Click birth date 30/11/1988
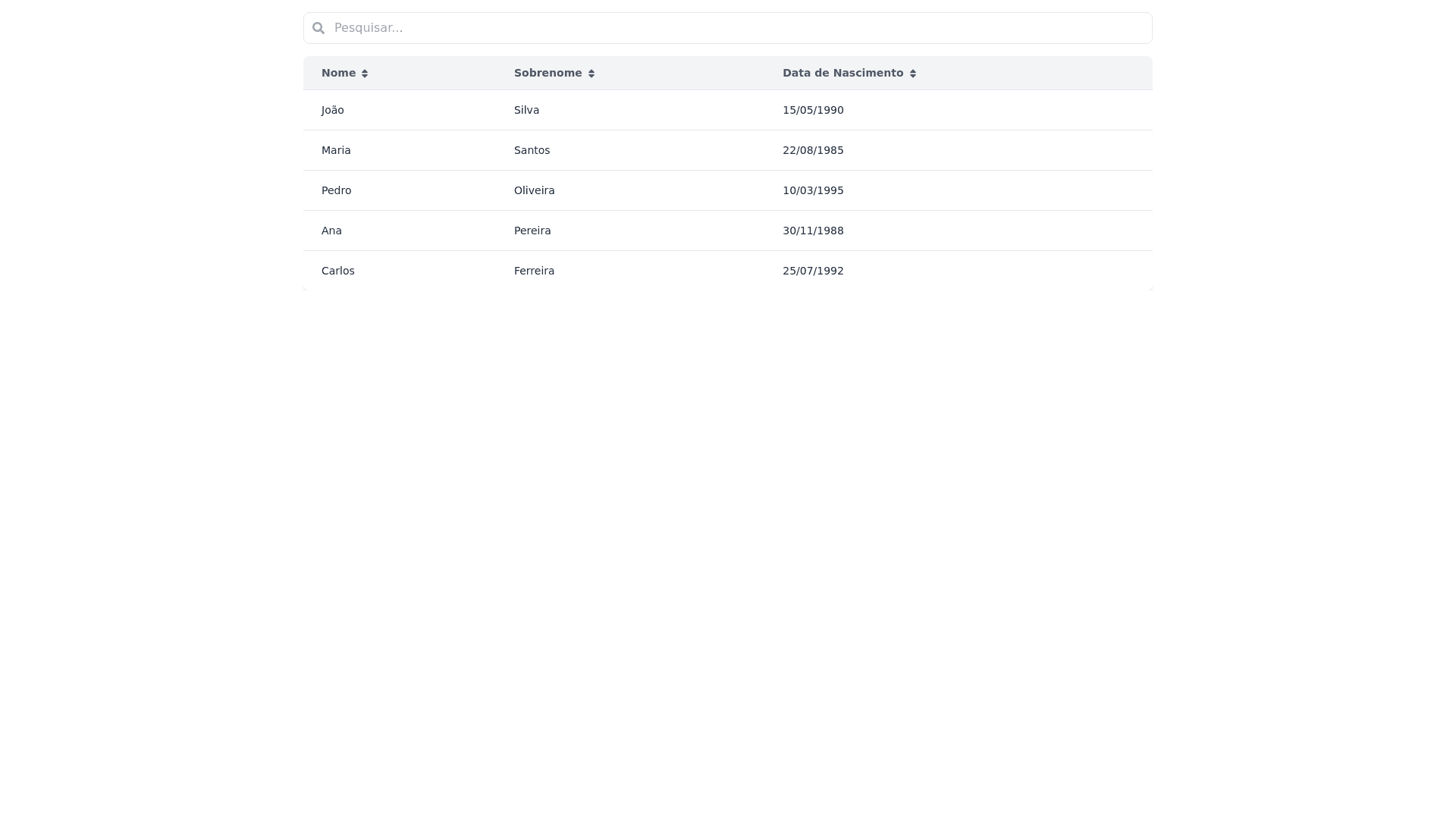Viewport: 1456px width, 819px height. pyautogui.click(x=813, y=231)
